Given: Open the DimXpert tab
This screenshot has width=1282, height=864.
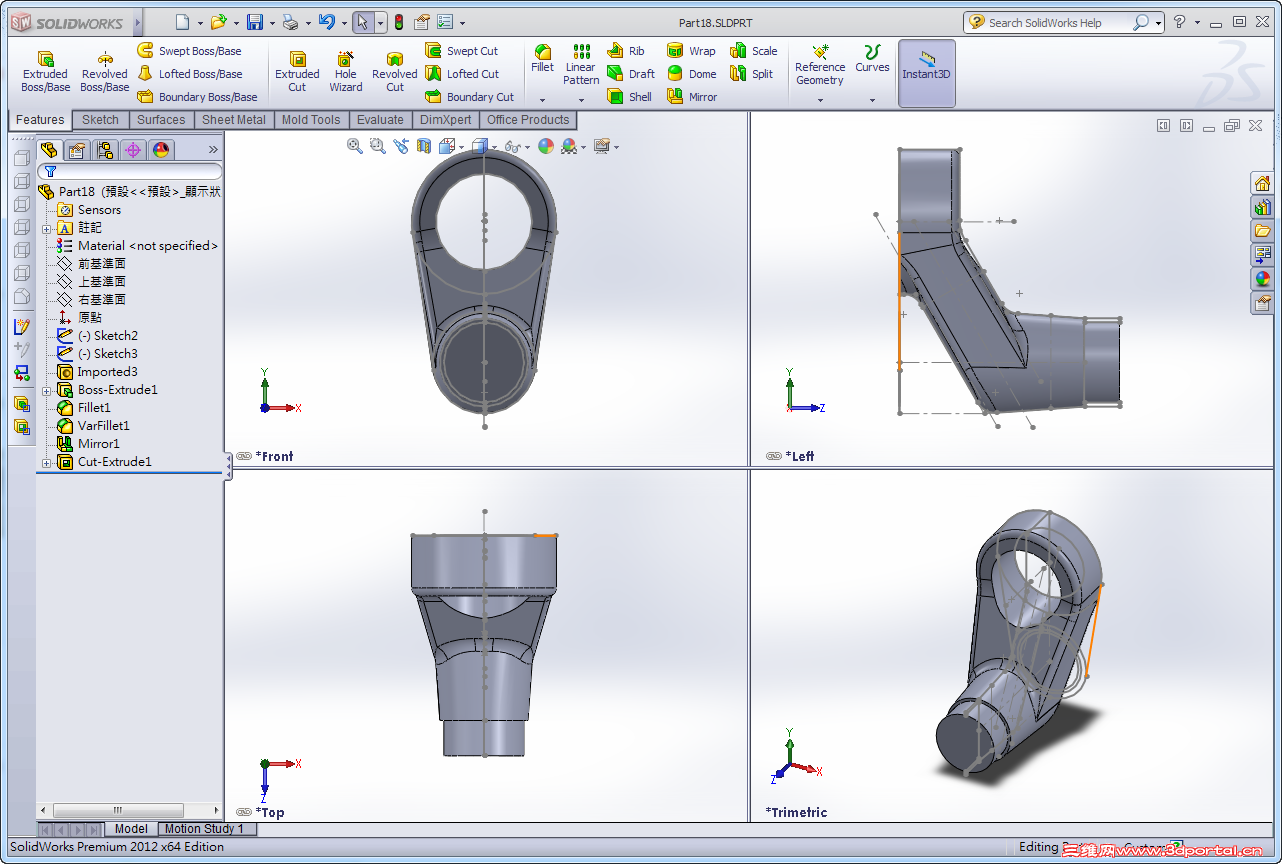Looking at the screenshot, I should point(445,120).
